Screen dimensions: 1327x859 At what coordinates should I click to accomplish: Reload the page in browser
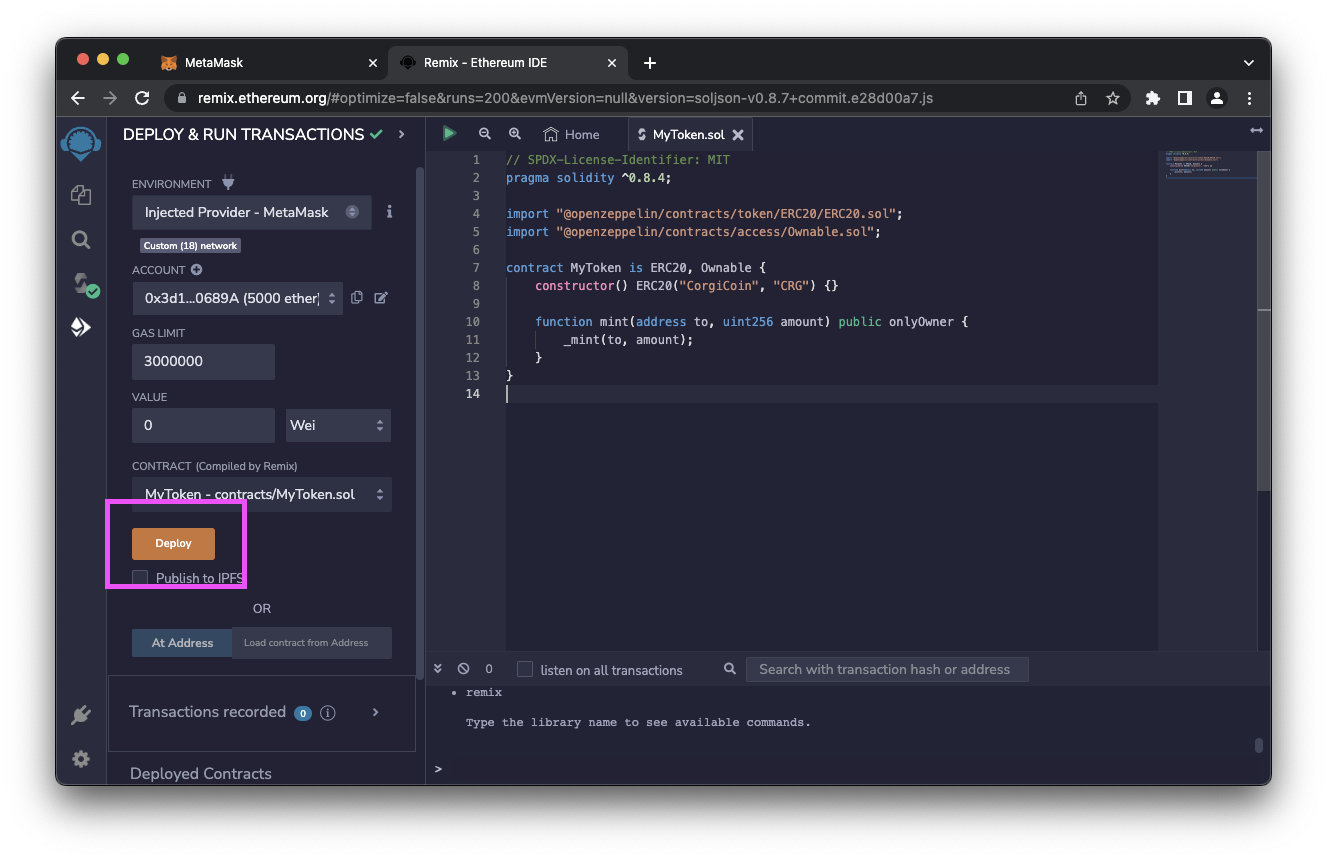pyautogui.click(x=142, y=98)
